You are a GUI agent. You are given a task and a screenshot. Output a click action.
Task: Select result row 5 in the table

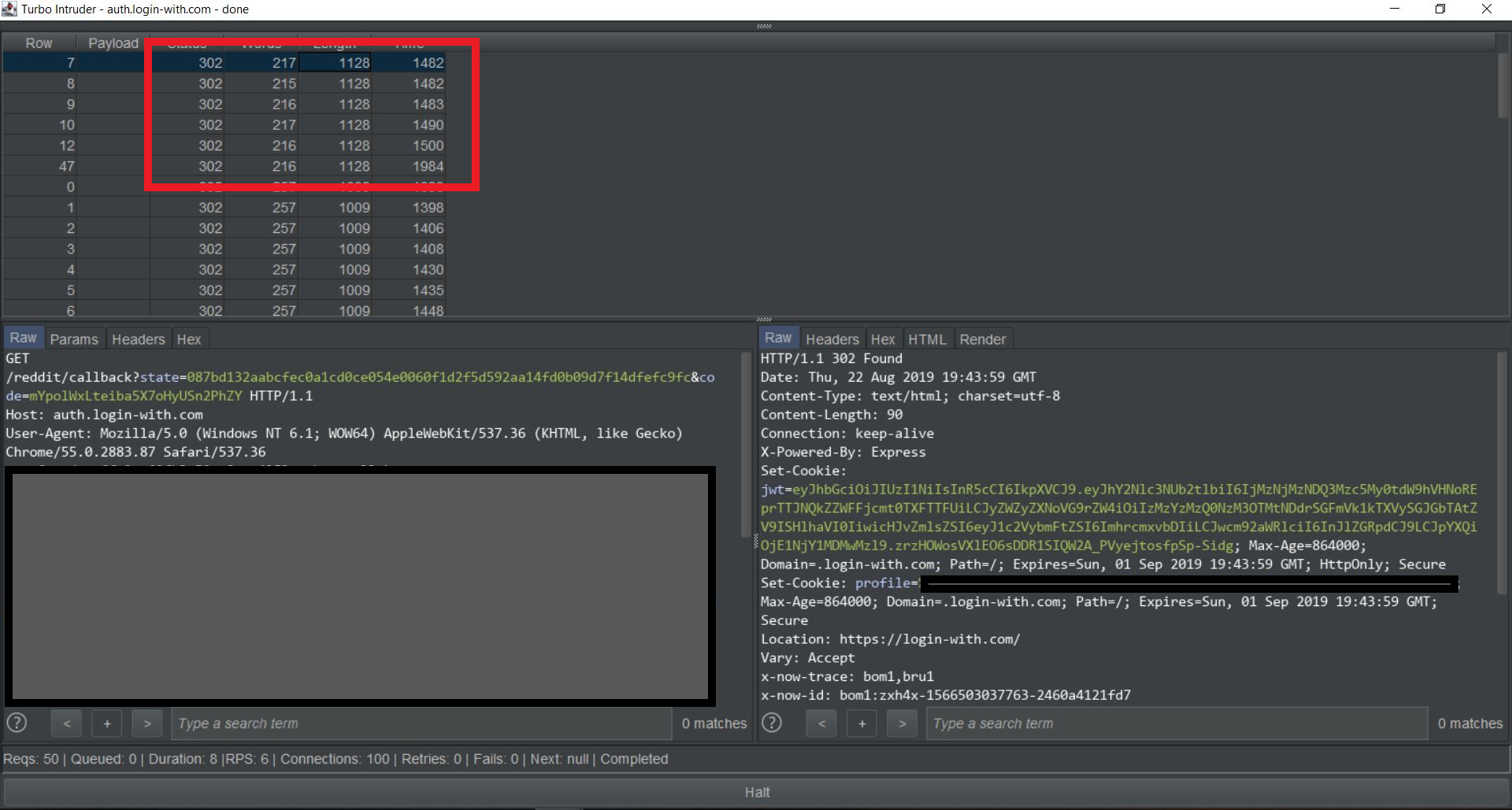[x=224, y=290]
